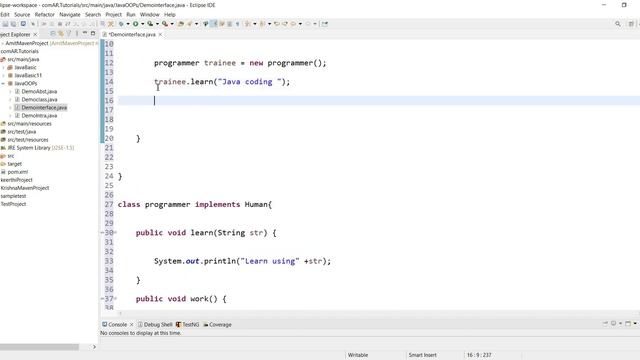Select Demointerface.java in Project Explorer

point(44,108)
